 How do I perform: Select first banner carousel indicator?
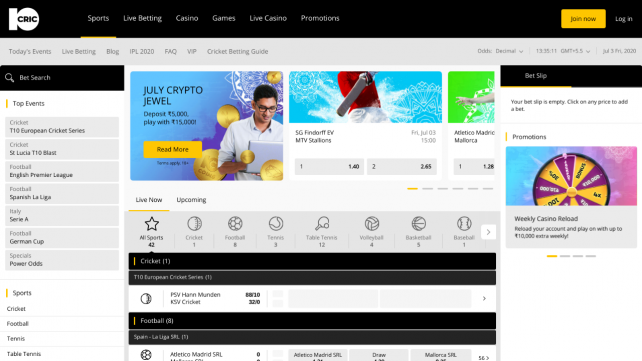[412, 189]
